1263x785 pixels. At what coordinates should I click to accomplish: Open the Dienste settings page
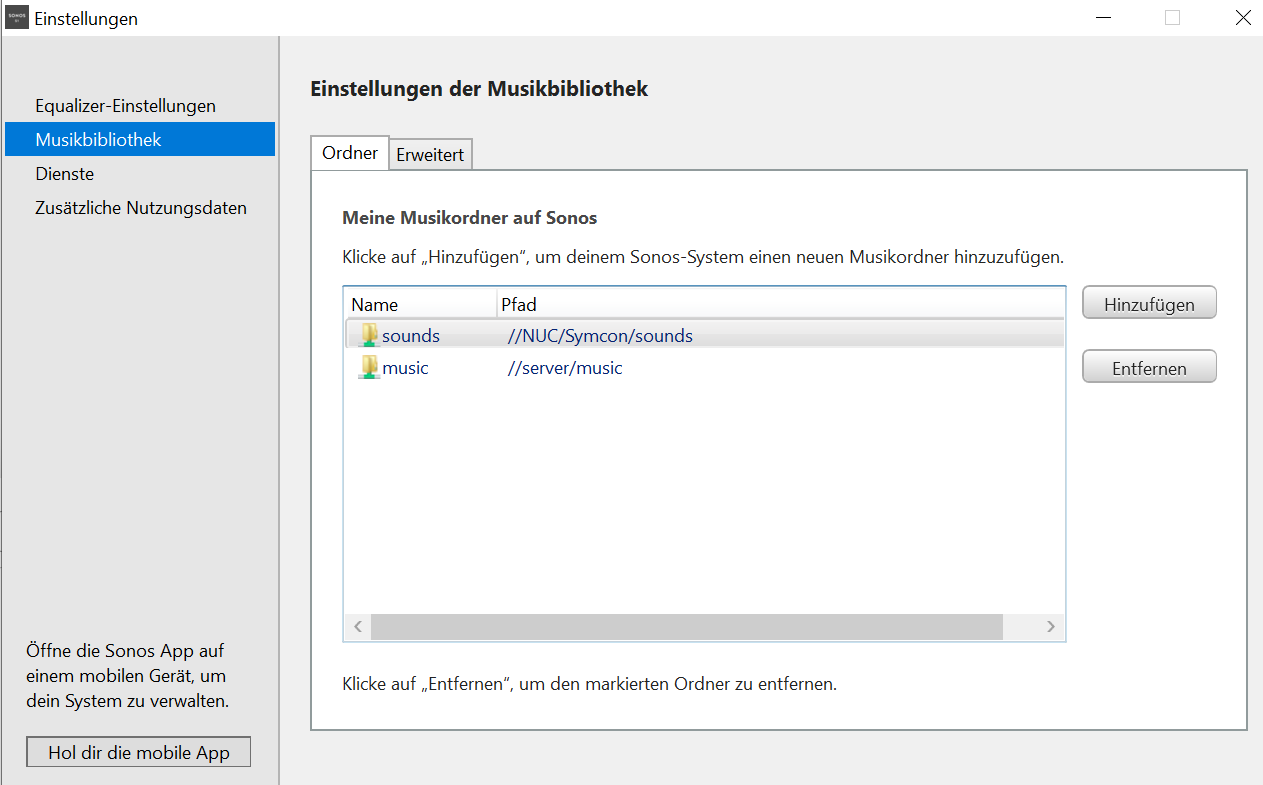64,174
